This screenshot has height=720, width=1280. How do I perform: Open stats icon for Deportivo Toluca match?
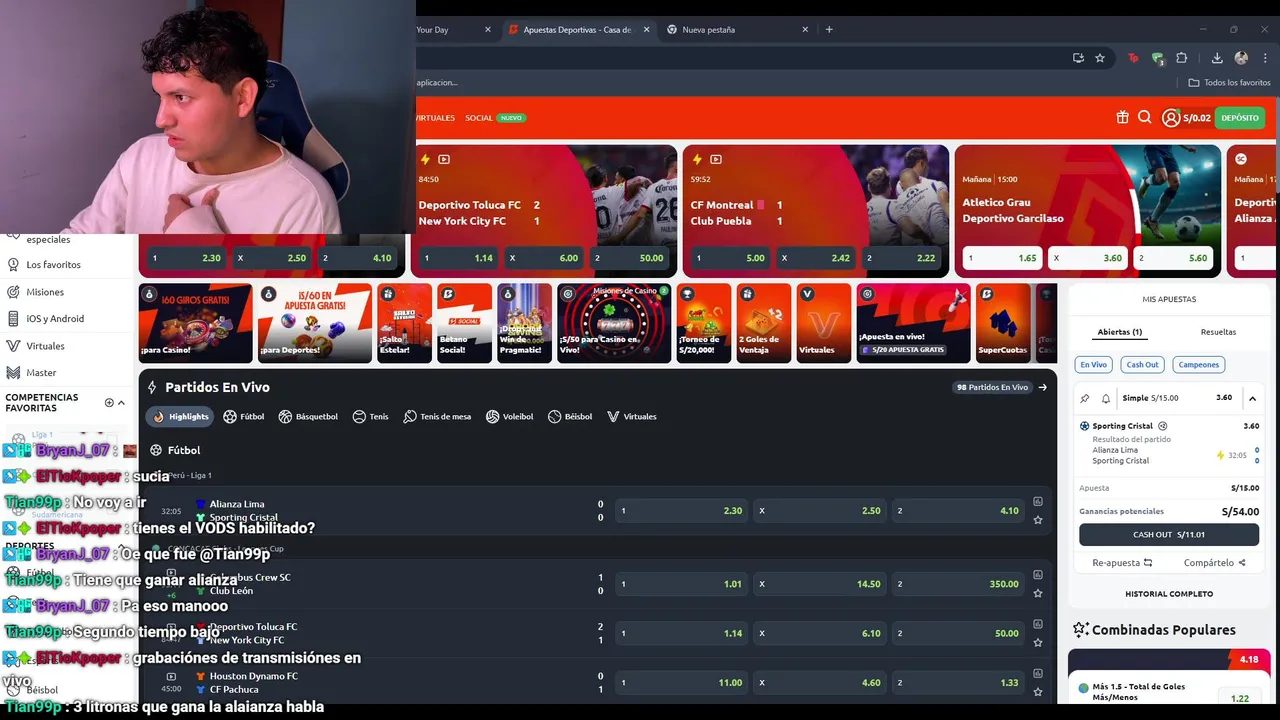(1038, 624)
